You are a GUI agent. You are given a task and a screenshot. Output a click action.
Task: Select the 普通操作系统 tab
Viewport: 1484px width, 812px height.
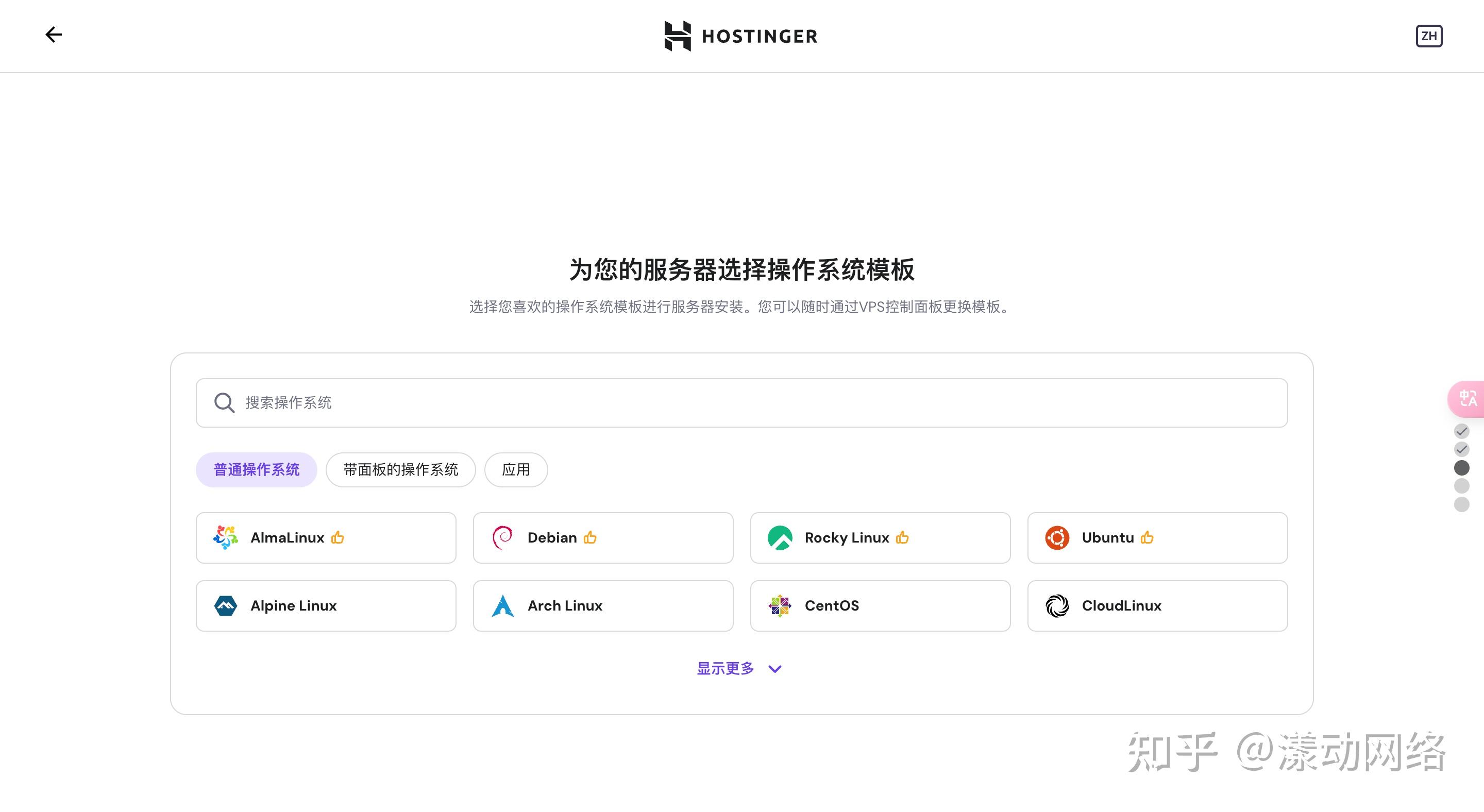[x=257, y=470]
